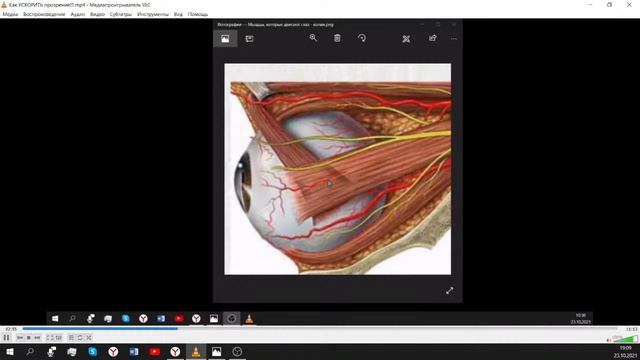Open the microphone app on the taskbar
The height and width of the screenshot is (360, 640).
(51, 351)
